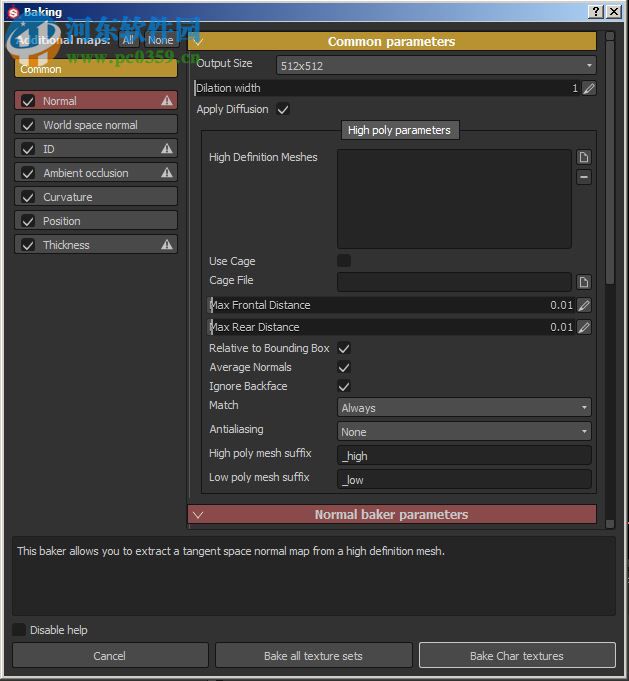Select the Position baker entry
This screenshot has width=629, height=681.
[96, 221]
